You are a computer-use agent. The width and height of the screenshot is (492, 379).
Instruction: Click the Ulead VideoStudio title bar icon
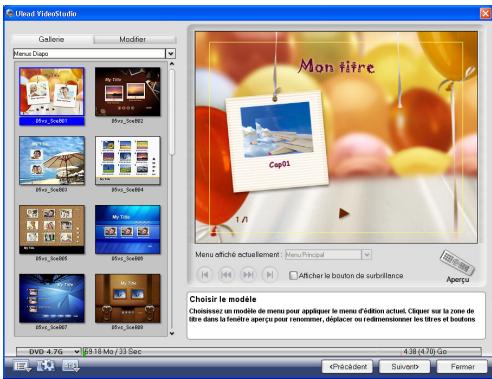10,14
